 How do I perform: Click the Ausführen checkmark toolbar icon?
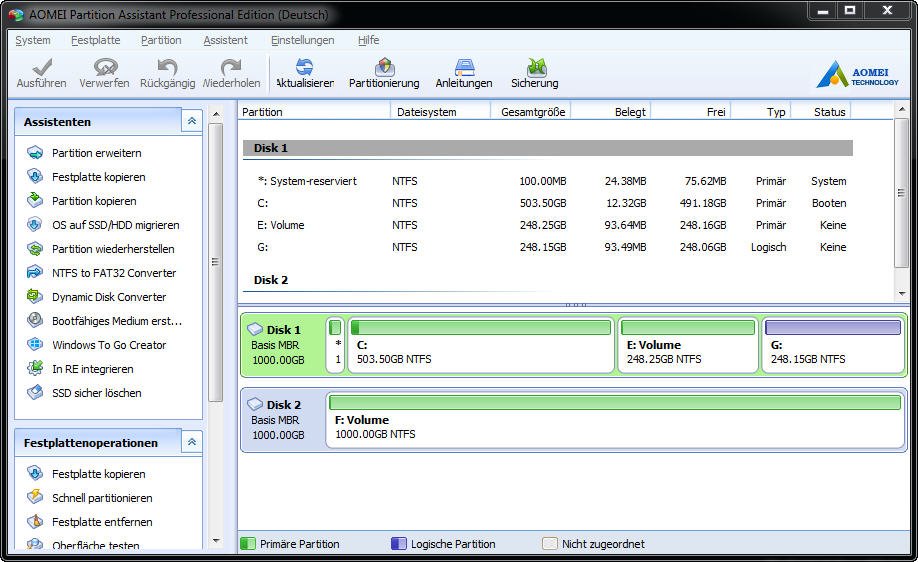point(42,66)
